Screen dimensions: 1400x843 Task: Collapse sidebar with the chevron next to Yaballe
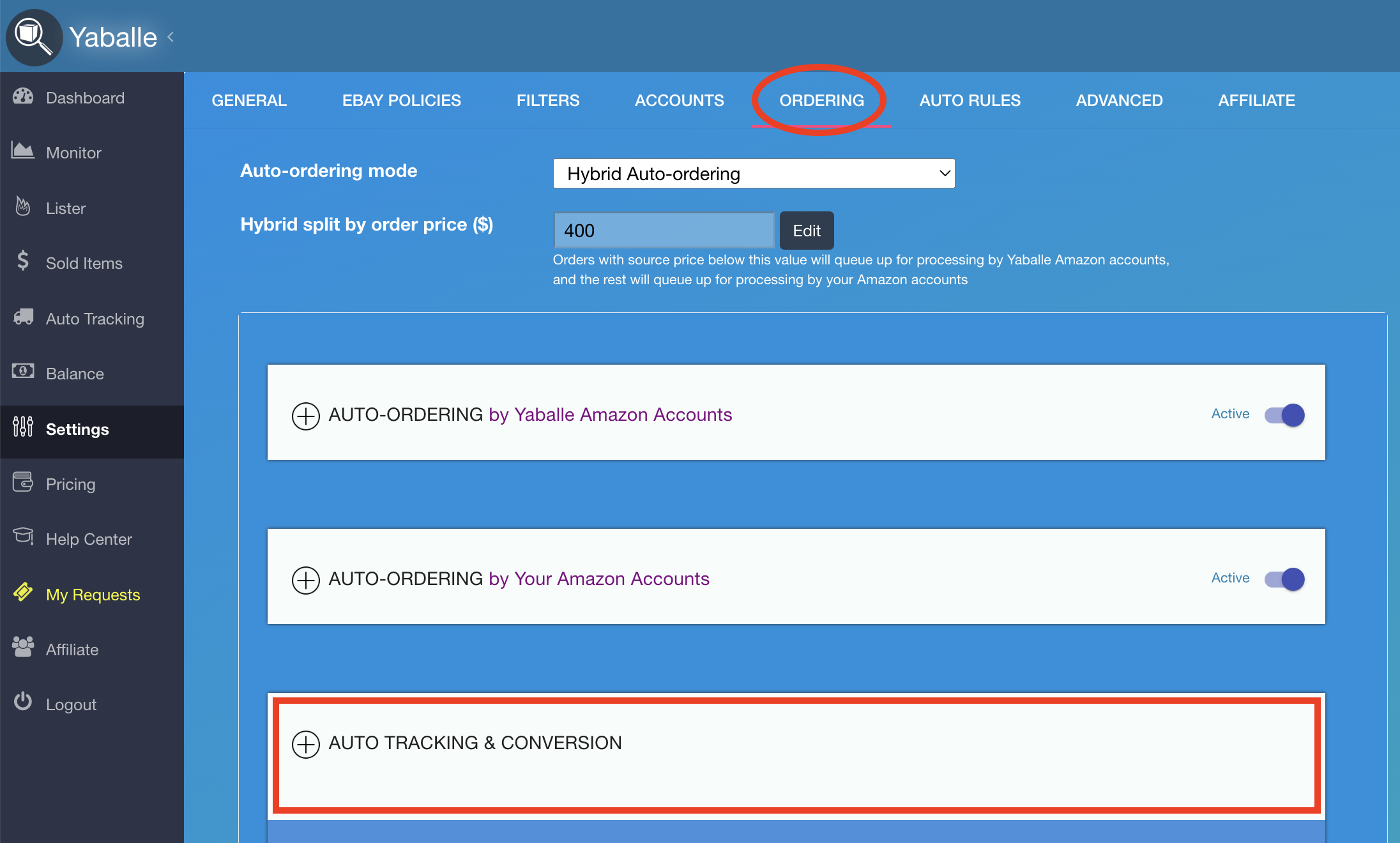click(x=171, y=37)
